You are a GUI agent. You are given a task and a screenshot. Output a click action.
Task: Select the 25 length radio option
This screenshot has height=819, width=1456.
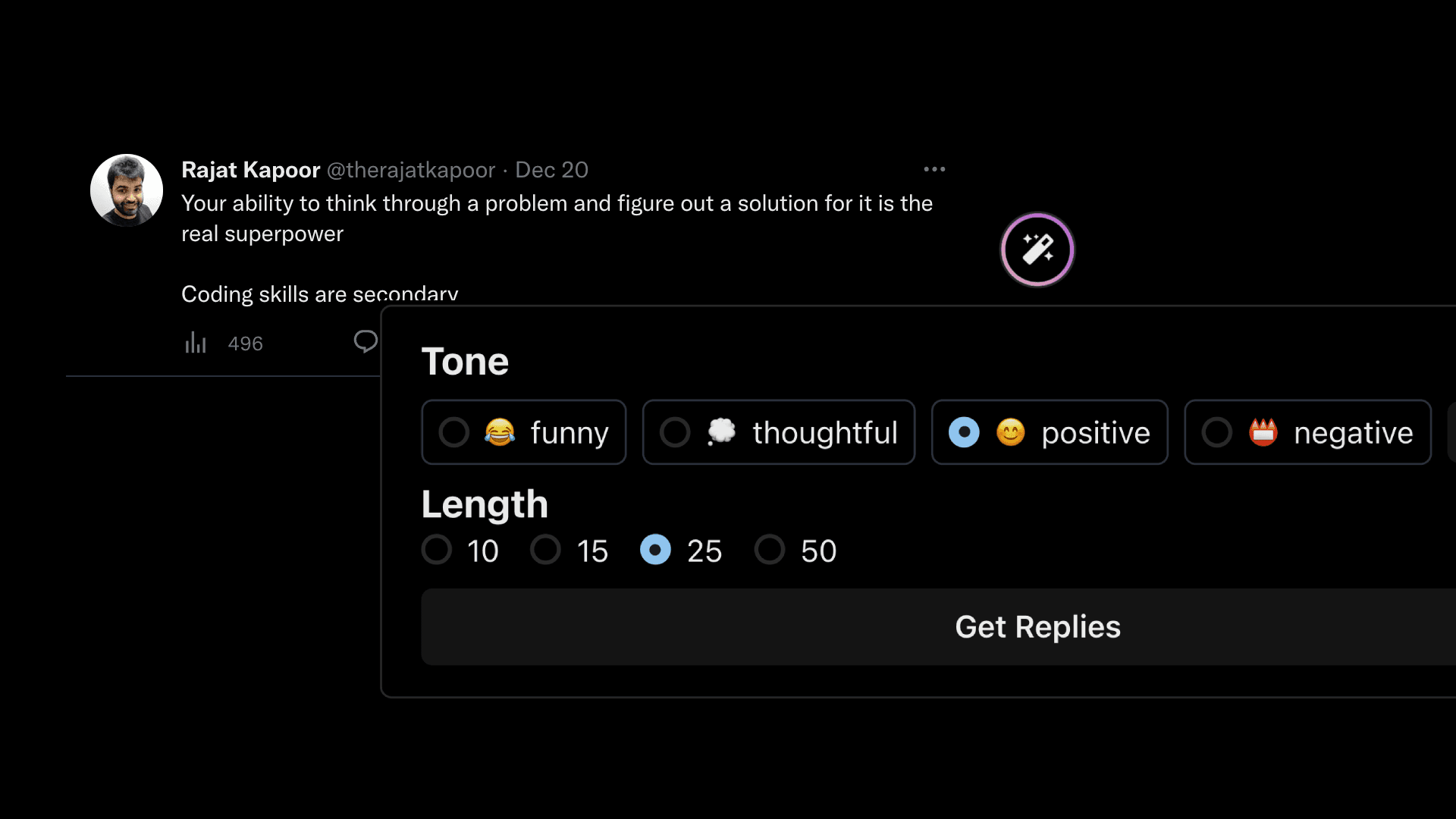(655, 550)
